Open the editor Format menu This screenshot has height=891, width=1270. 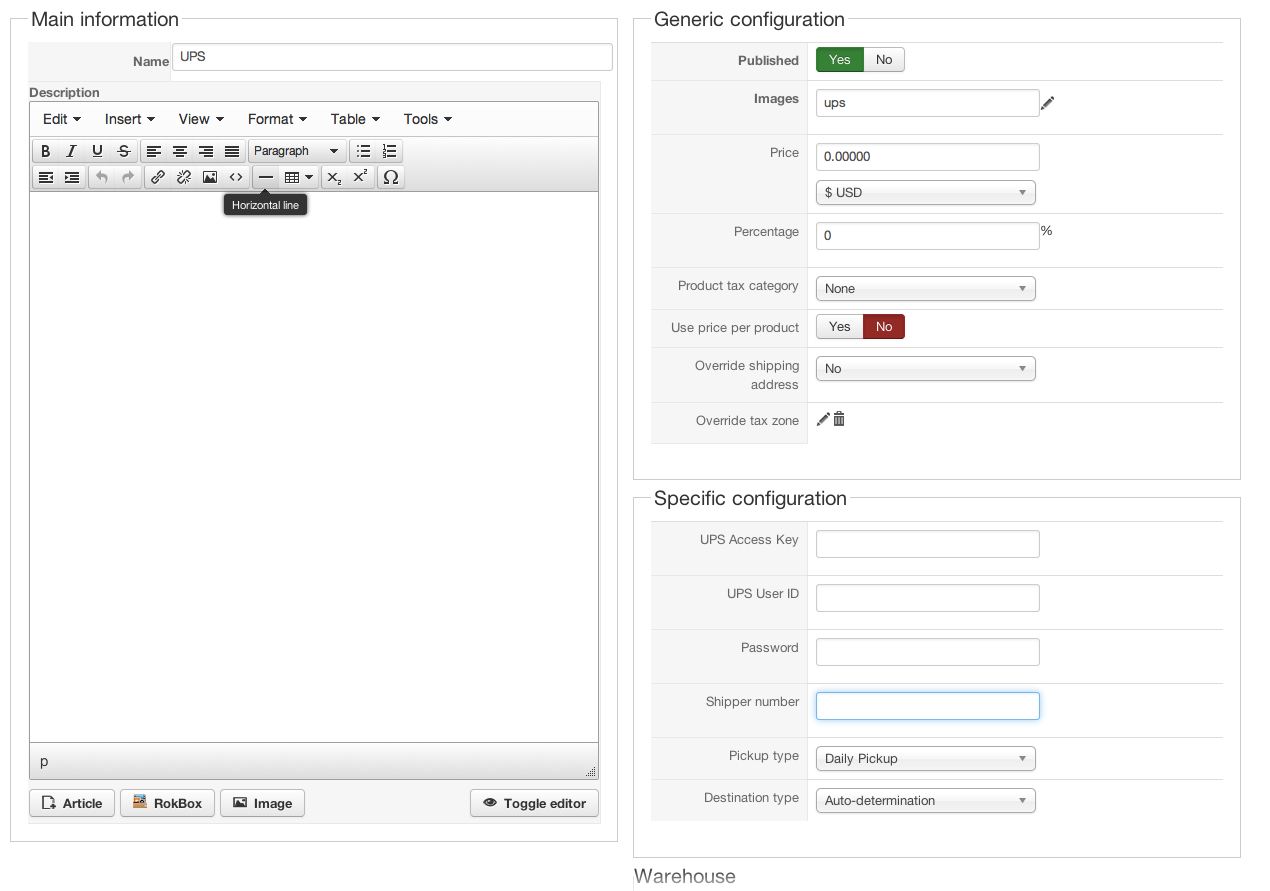pyautogui.click(x=277, y=119)
